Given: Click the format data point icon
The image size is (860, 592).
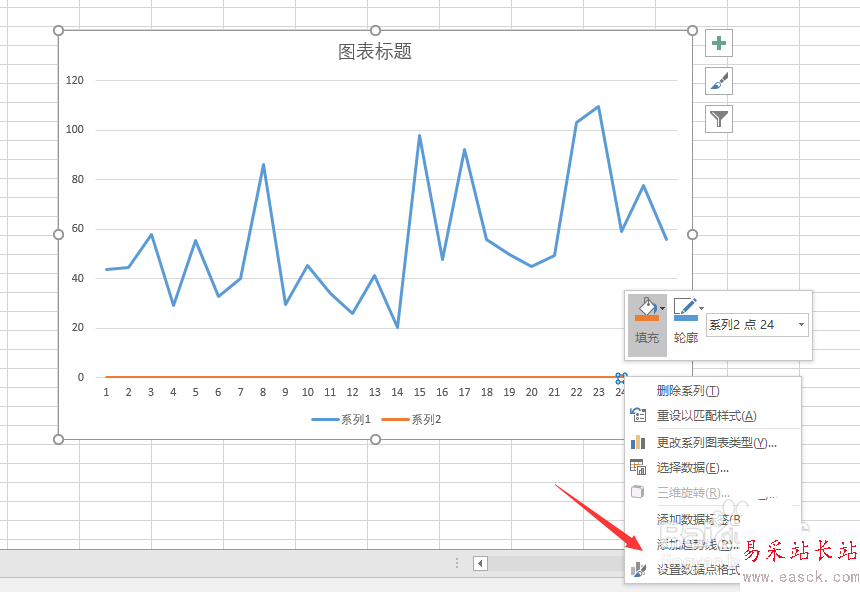Looking at the screenshot, I should tap(638, 570).
